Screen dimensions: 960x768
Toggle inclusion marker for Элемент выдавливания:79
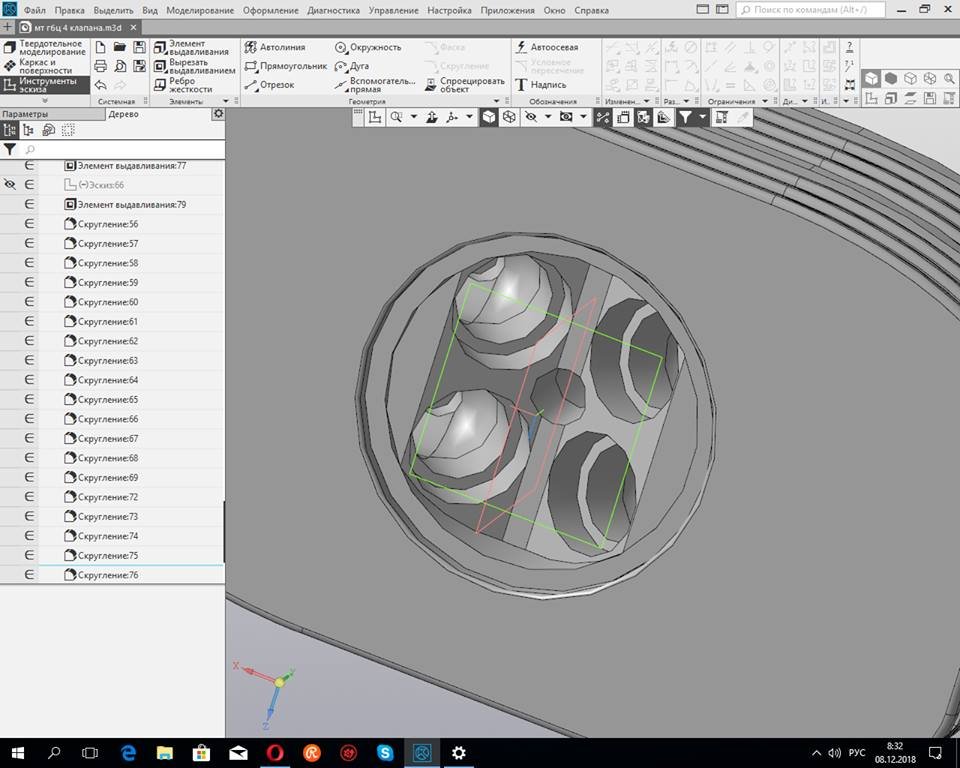[29, 205]
